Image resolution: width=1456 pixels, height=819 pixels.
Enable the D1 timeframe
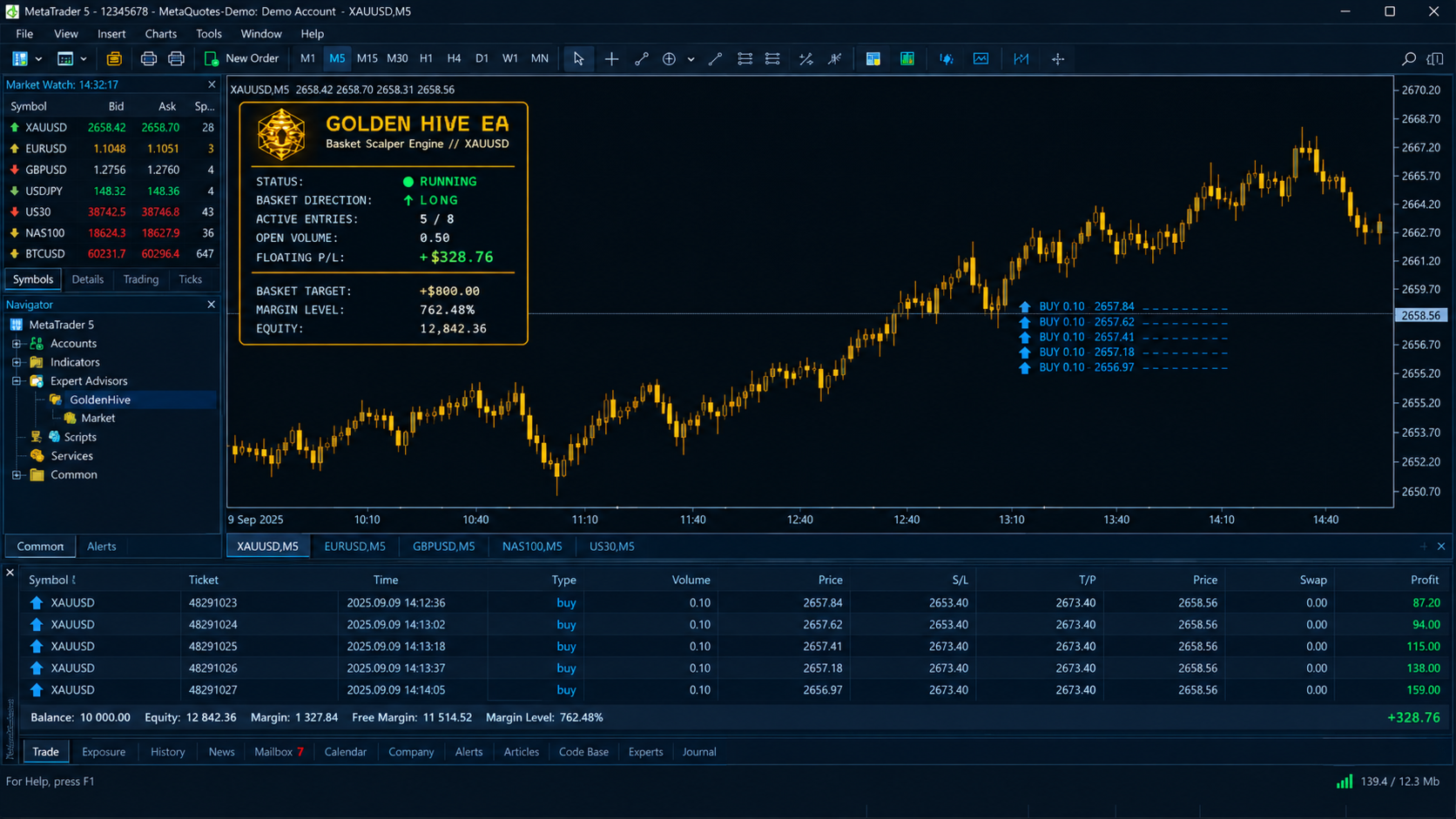click(x=482, y=59)
